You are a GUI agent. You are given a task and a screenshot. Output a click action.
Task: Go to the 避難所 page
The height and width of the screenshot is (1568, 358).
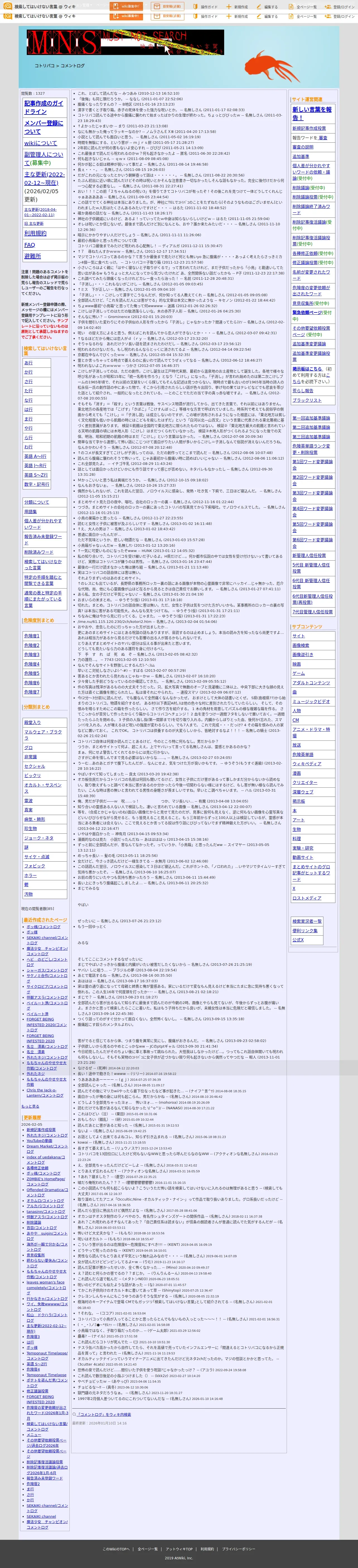pyautogui.click(x=33, y=256)
